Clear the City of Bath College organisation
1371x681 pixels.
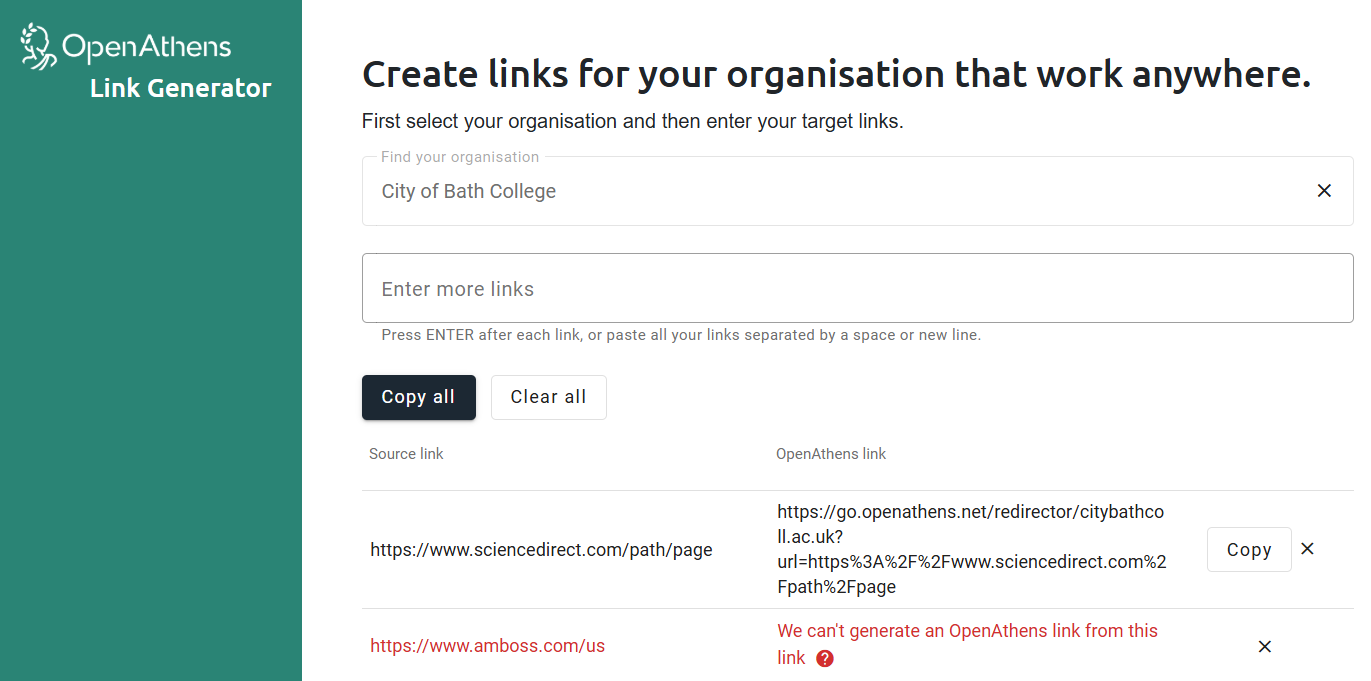pos(1324,191)
